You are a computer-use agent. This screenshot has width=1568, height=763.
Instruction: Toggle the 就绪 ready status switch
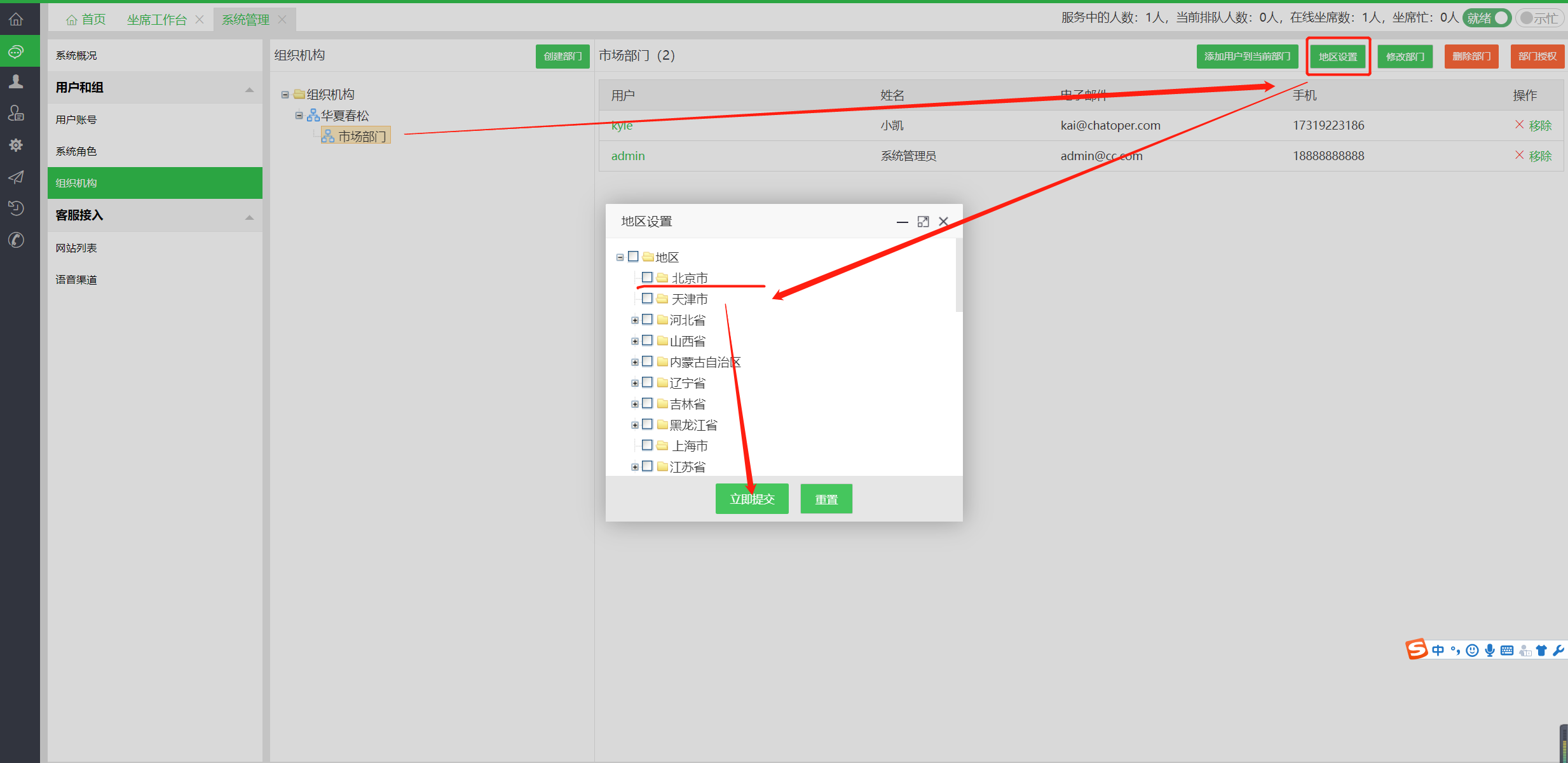(1487, 18)
